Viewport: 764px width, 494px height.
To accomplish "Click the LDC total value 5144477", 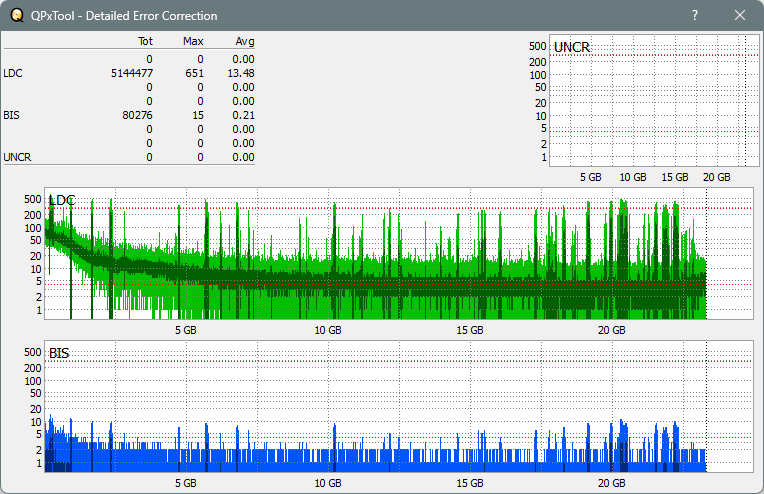I will click(132, 73).
